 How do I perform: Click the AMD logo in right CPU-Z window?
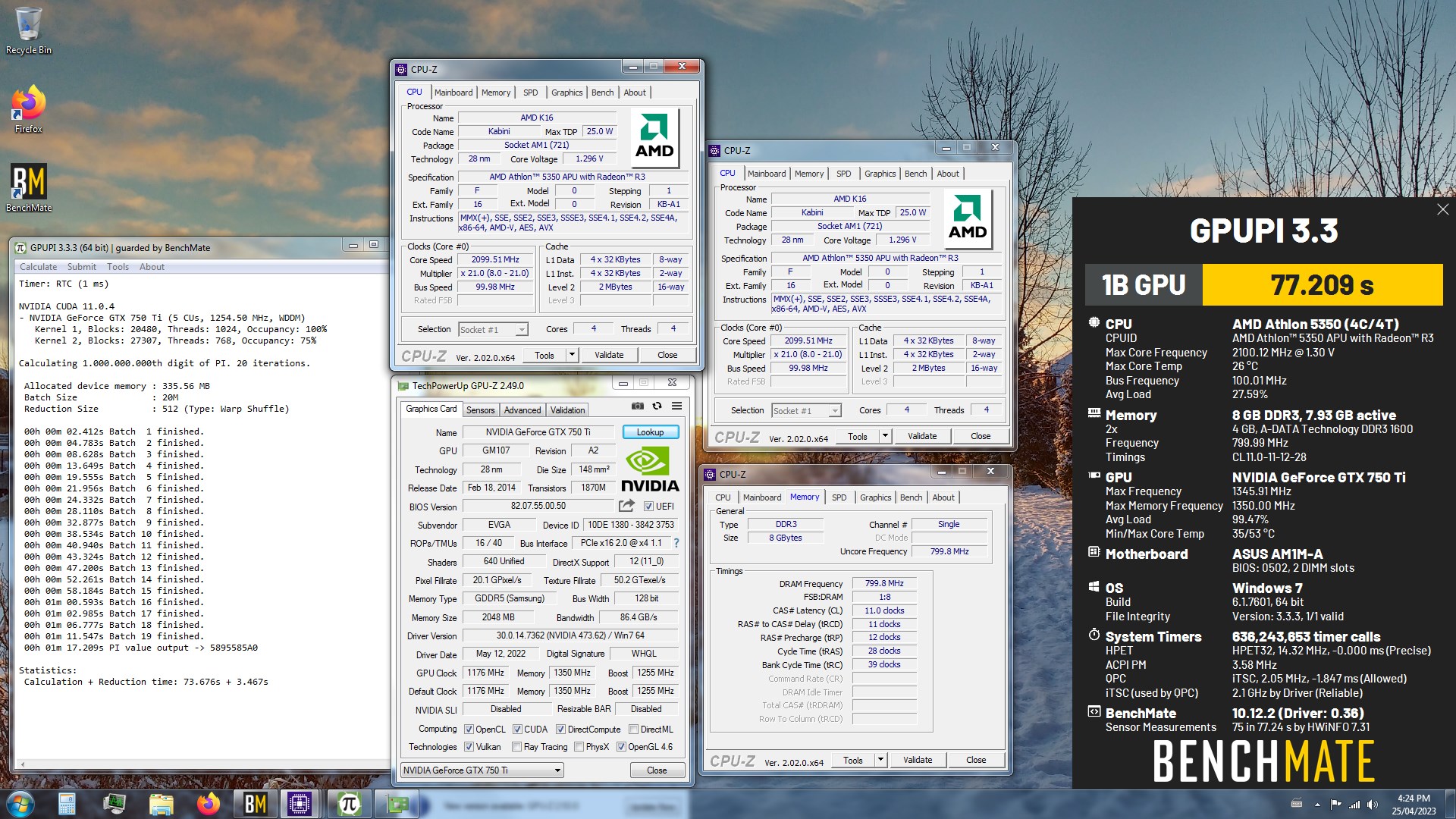click(x=968, y=218)
